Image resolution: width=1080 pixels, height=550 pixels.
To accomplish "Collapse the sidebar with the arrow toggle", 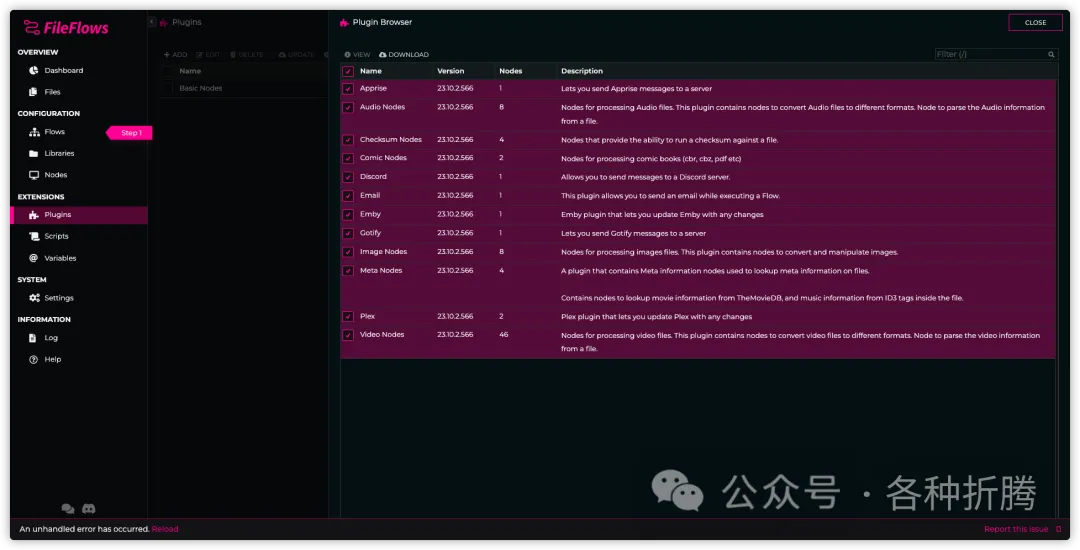I will [x=152, y=22].
